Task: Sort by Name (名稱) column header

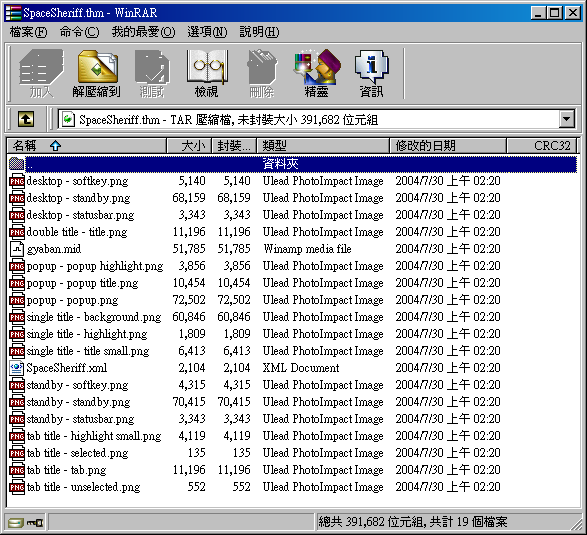Action: (x=86, y=146)
